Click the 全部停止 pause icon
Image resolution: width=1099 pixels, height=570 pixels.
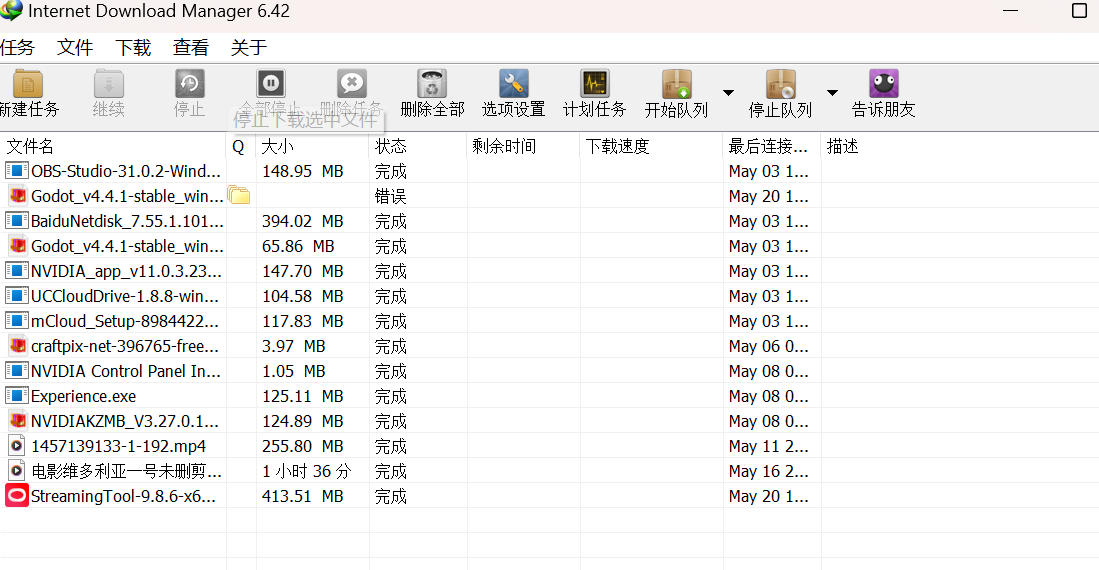click(x=271, y=83)
